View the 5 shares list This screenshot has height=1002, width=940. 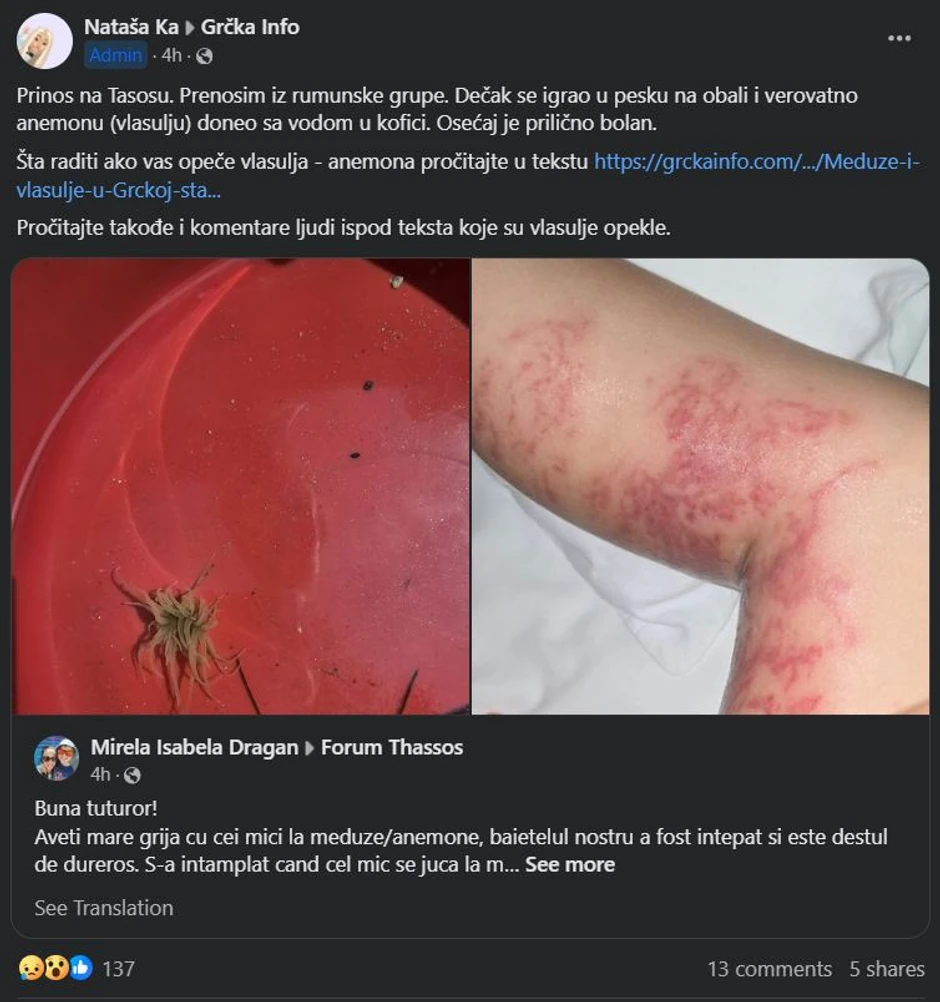(x=887, y=969)
